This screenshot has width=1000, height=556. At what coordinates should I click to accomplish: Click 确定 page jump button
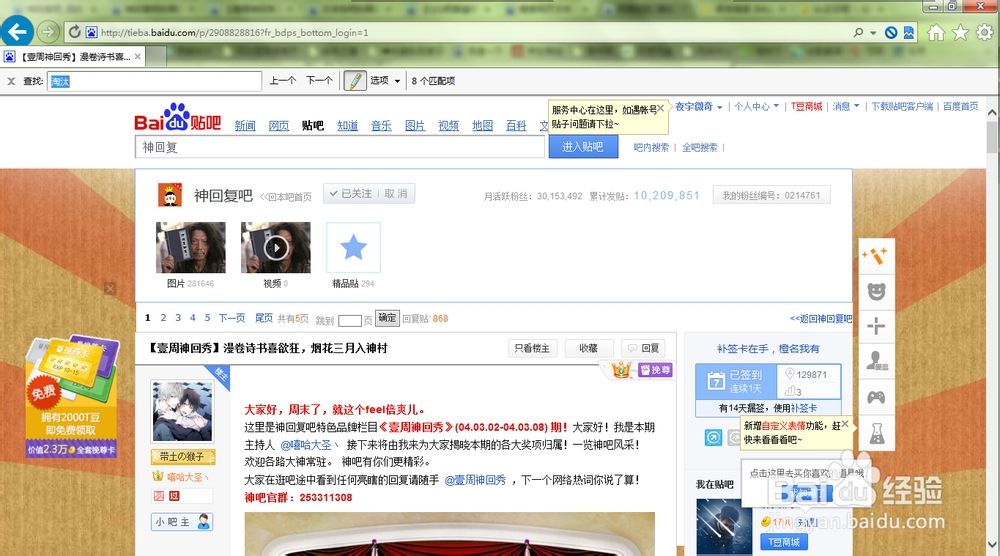(x=387, y=318)
